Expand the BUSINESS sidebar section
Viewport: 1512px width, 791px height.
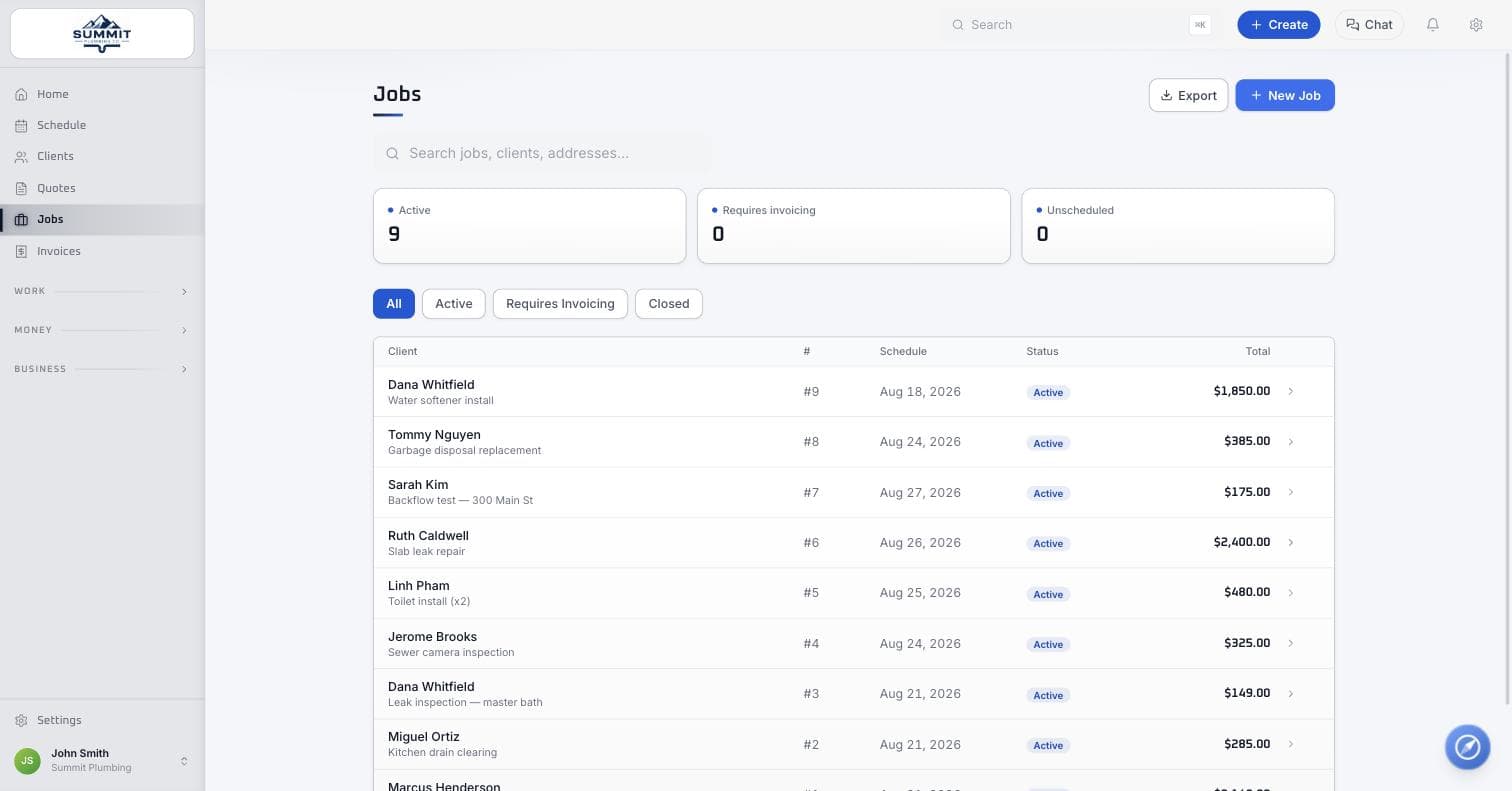(102, 369)
